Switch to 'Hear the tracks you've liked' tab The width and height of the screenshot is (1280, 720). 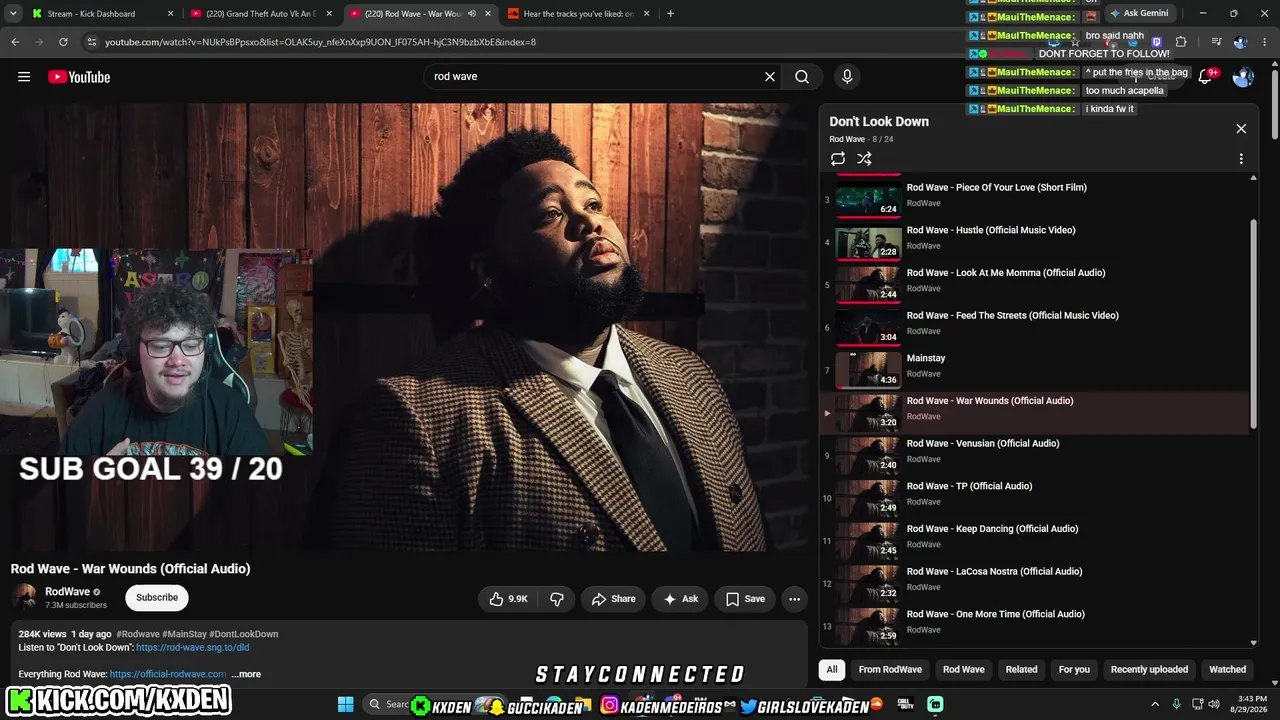pos(580,14)
